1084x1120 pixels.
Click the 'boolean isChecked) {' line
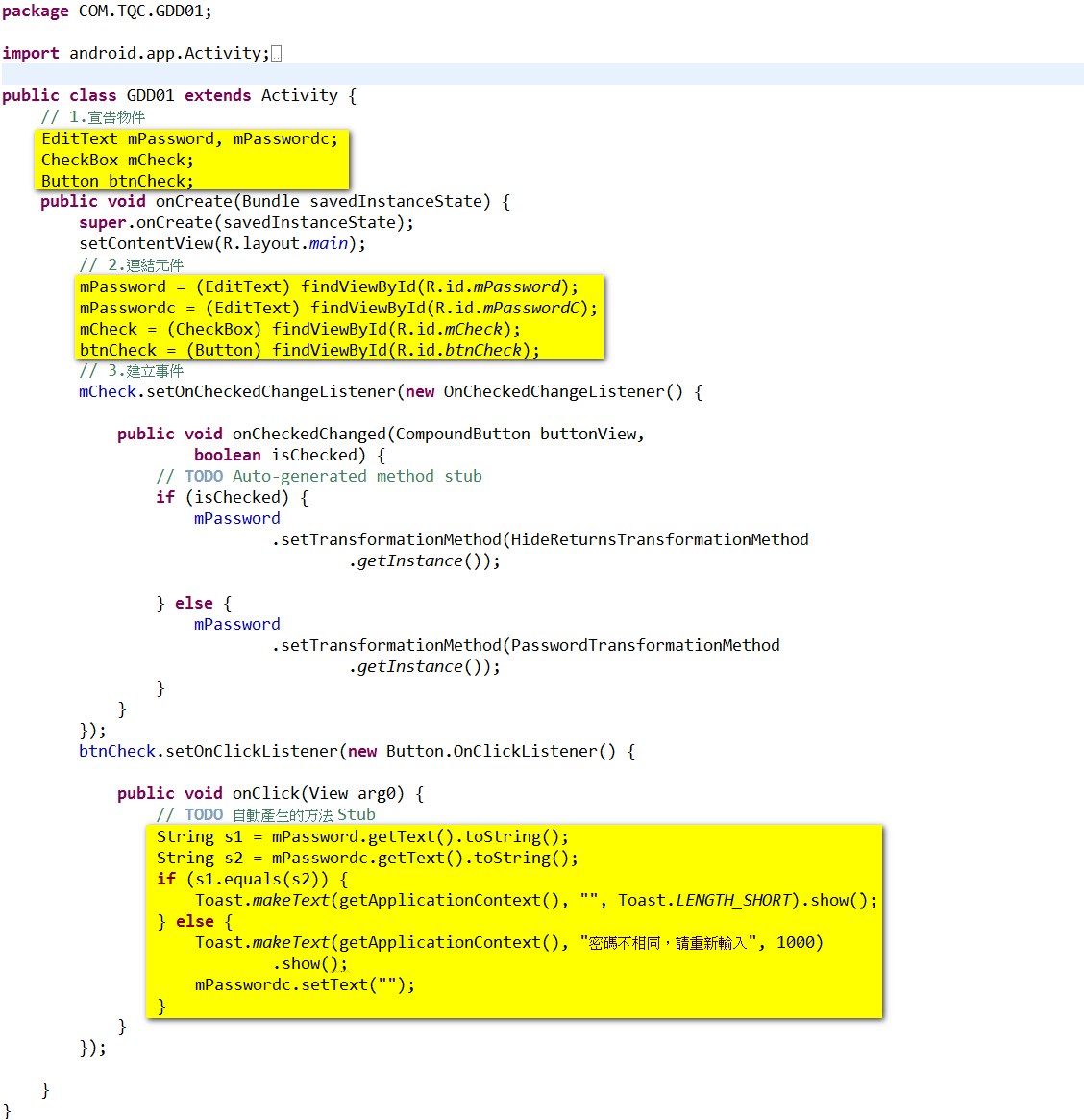(290, 455)
